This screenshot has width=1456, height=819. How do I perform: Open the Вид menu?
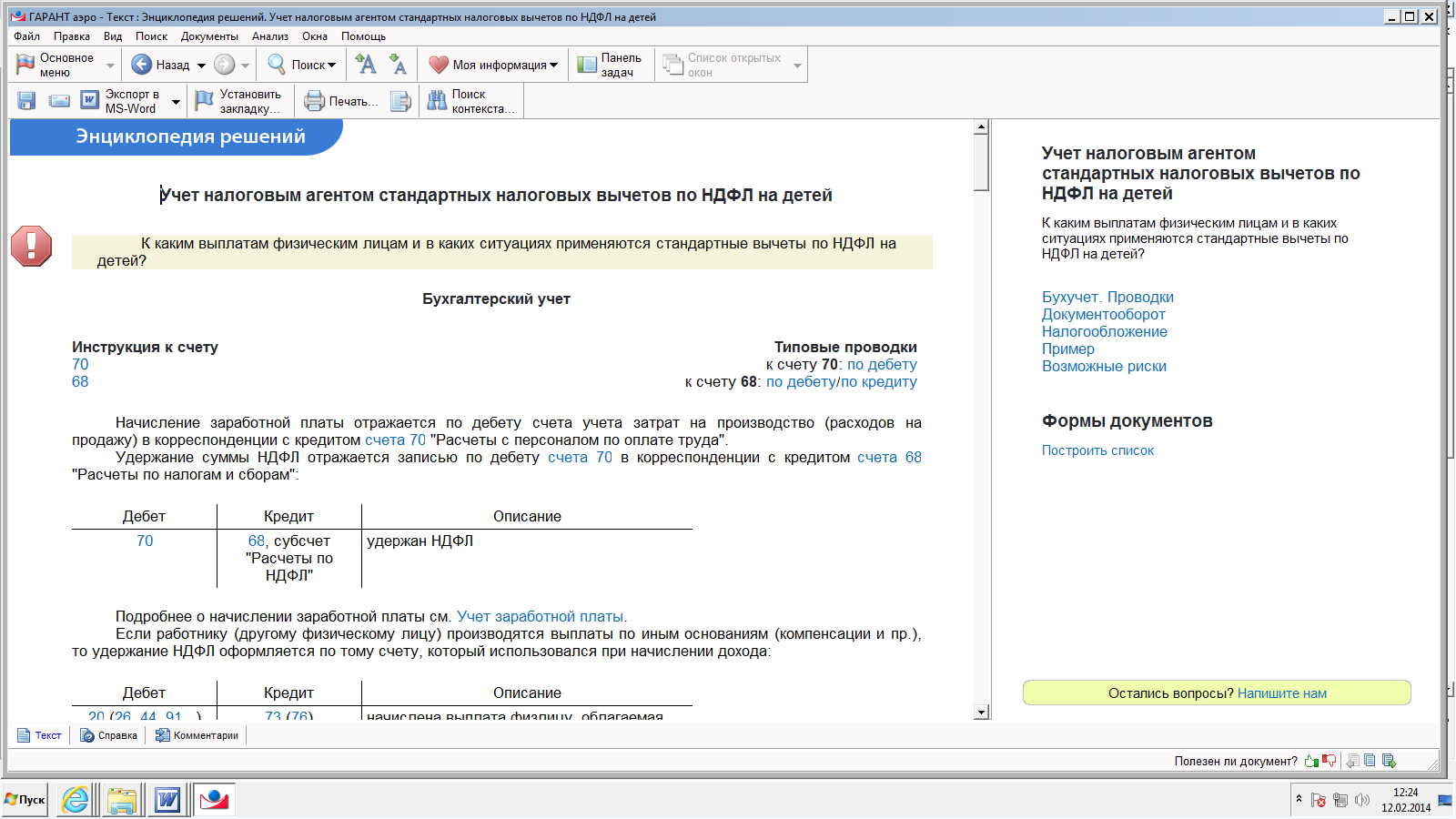(x=113, y=36)
